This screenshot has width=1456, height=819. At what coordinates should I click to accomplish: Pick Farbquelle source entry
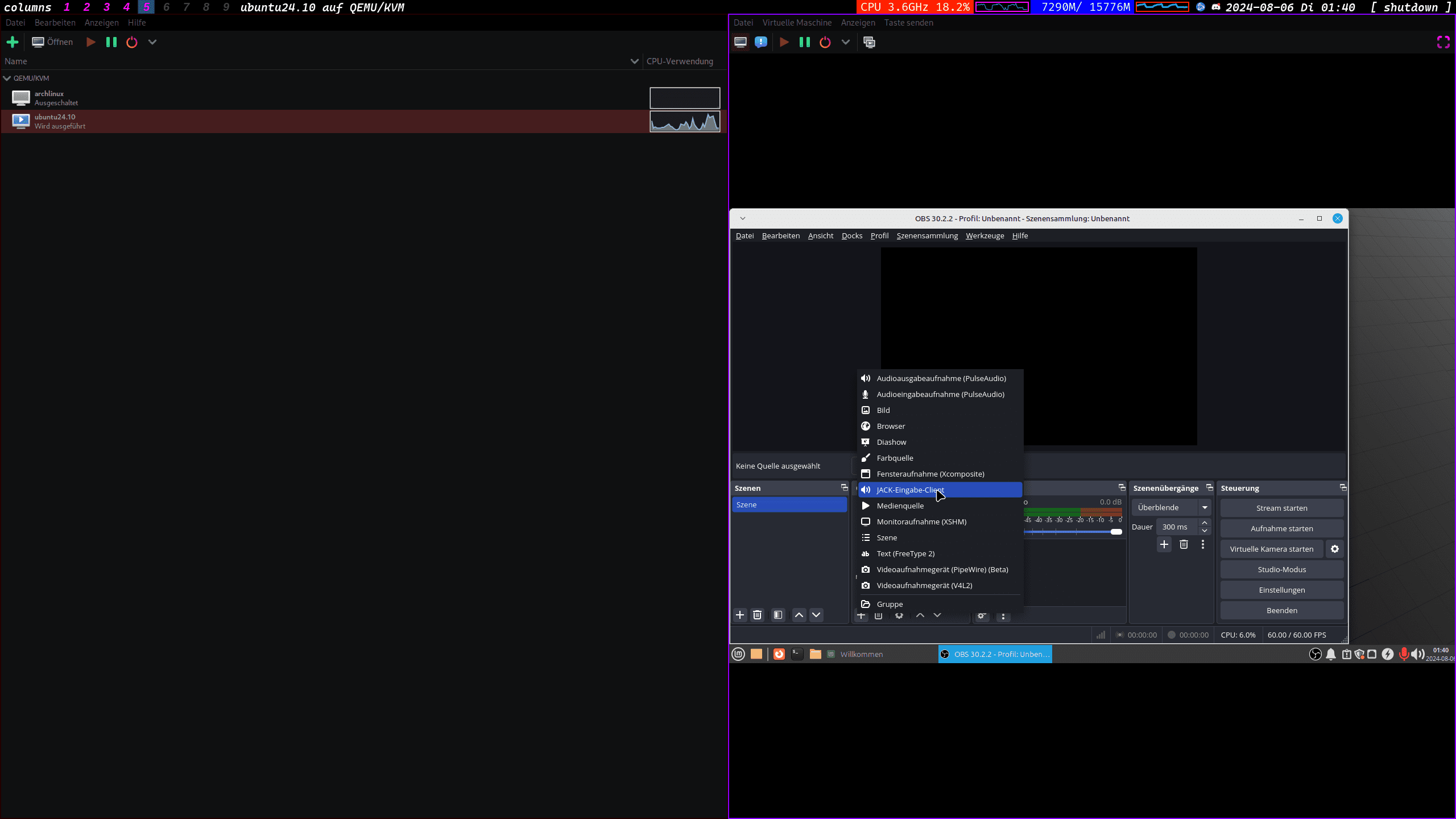click(x=940, y=458)
